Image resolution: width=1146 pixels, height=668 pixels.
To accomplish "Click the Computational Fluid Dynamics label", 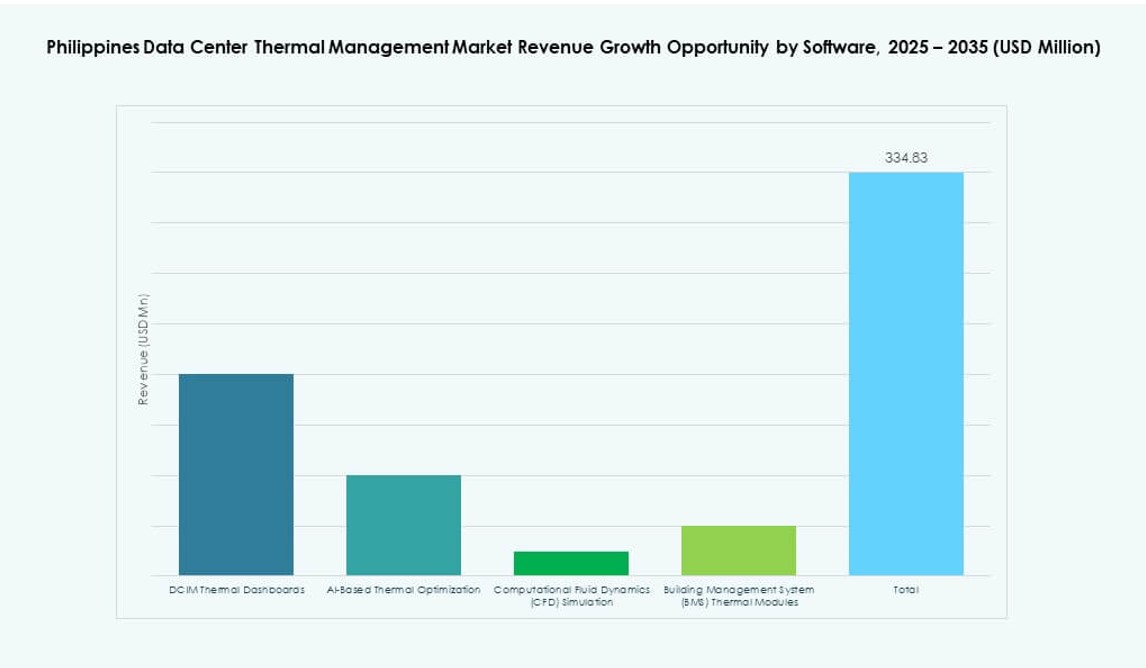I will tap(571, 590).
